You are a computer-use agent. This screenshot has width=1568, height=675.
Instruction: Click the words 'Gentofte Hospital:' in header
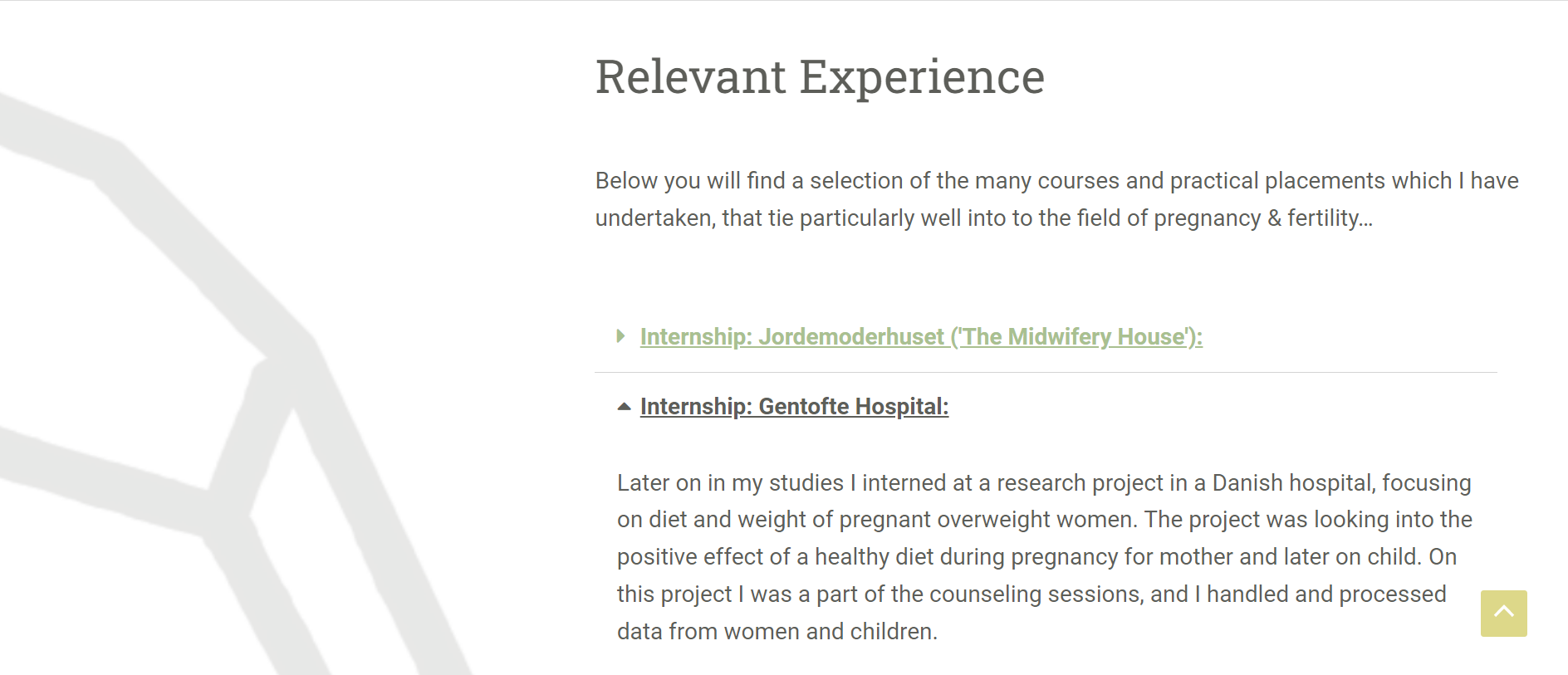pos(854,407)
